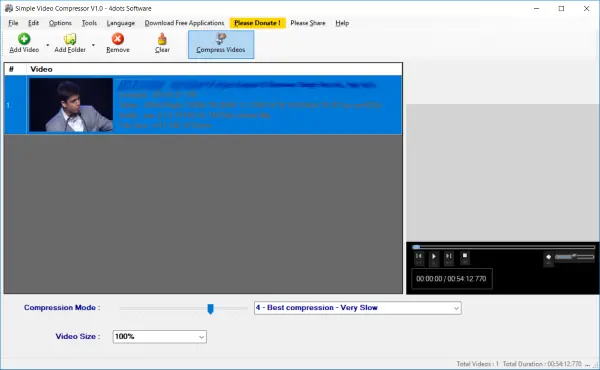Open the Compression Mode combo box
600x370 pixels.
(x=357, y=308)
